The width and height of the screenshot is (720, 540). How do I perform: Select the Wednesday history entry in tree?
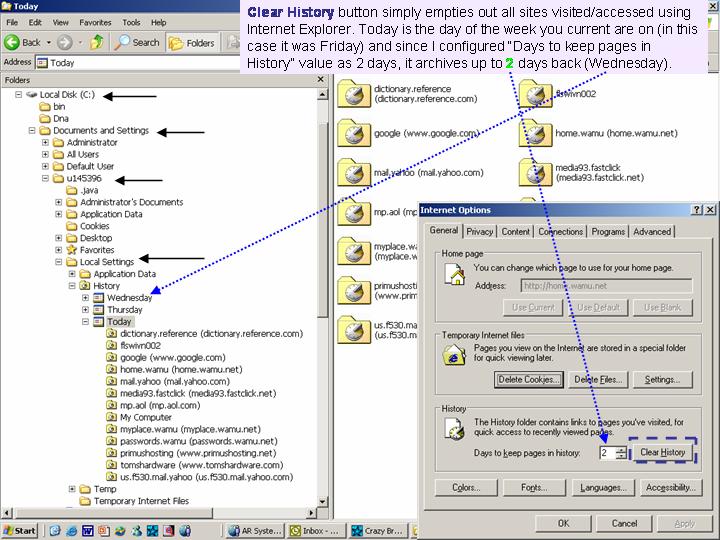pyautogui.click(x=123, y=298)
